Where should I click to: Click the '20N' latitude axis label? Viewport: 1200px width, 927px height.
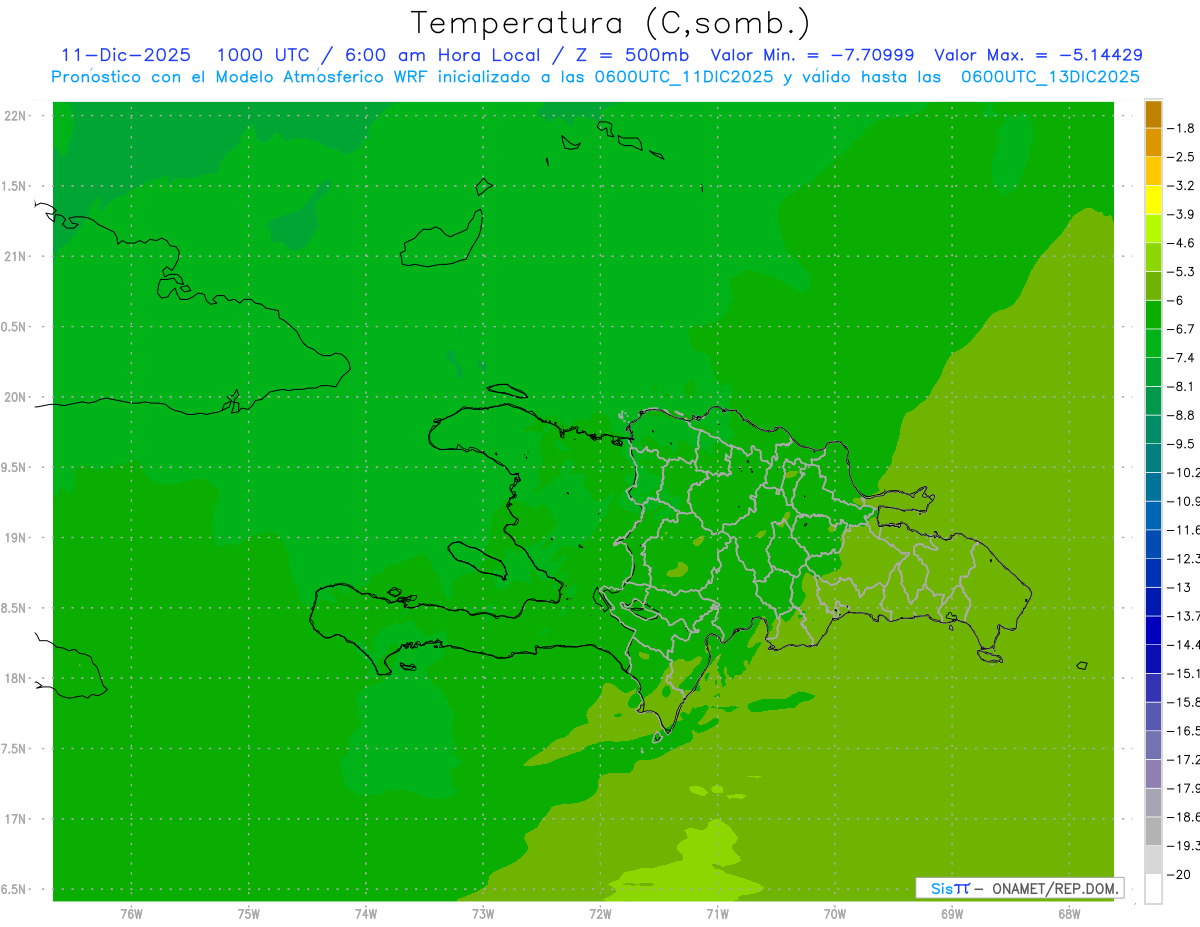click(17, 397)
